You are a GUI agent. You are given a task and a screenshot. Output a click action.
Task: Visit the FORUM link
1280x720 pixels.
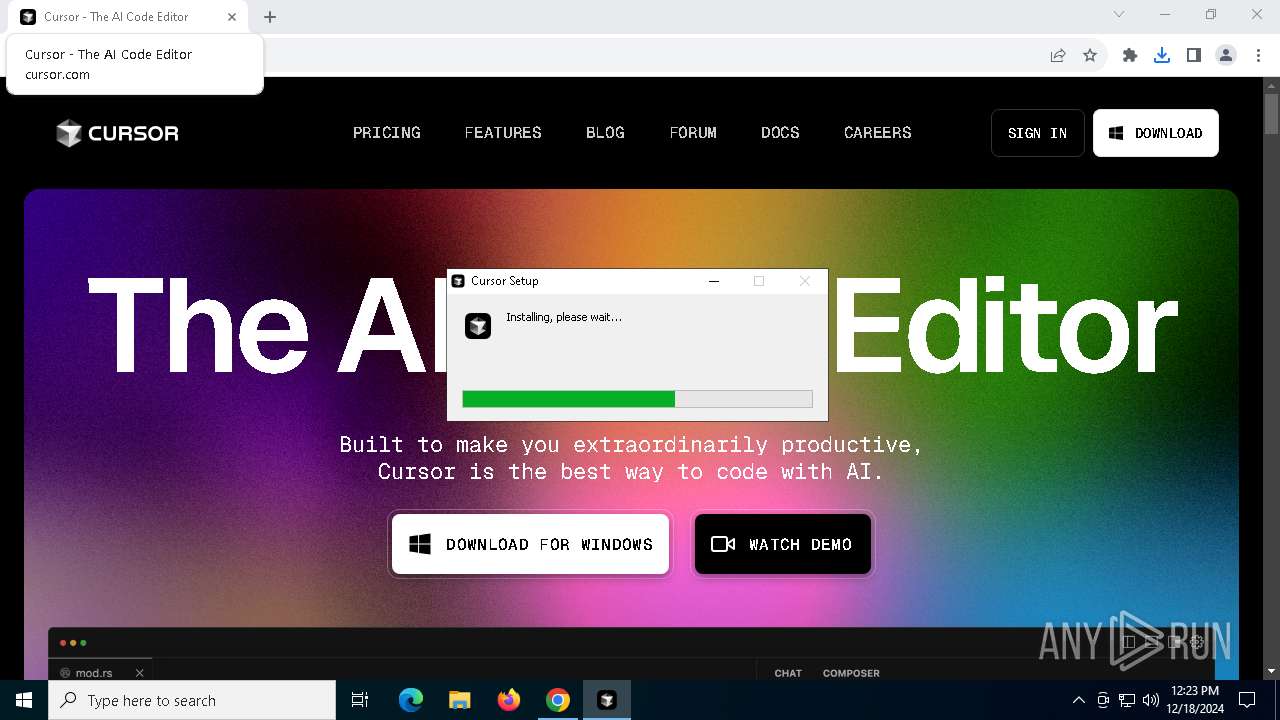click(x=693, y=133)
